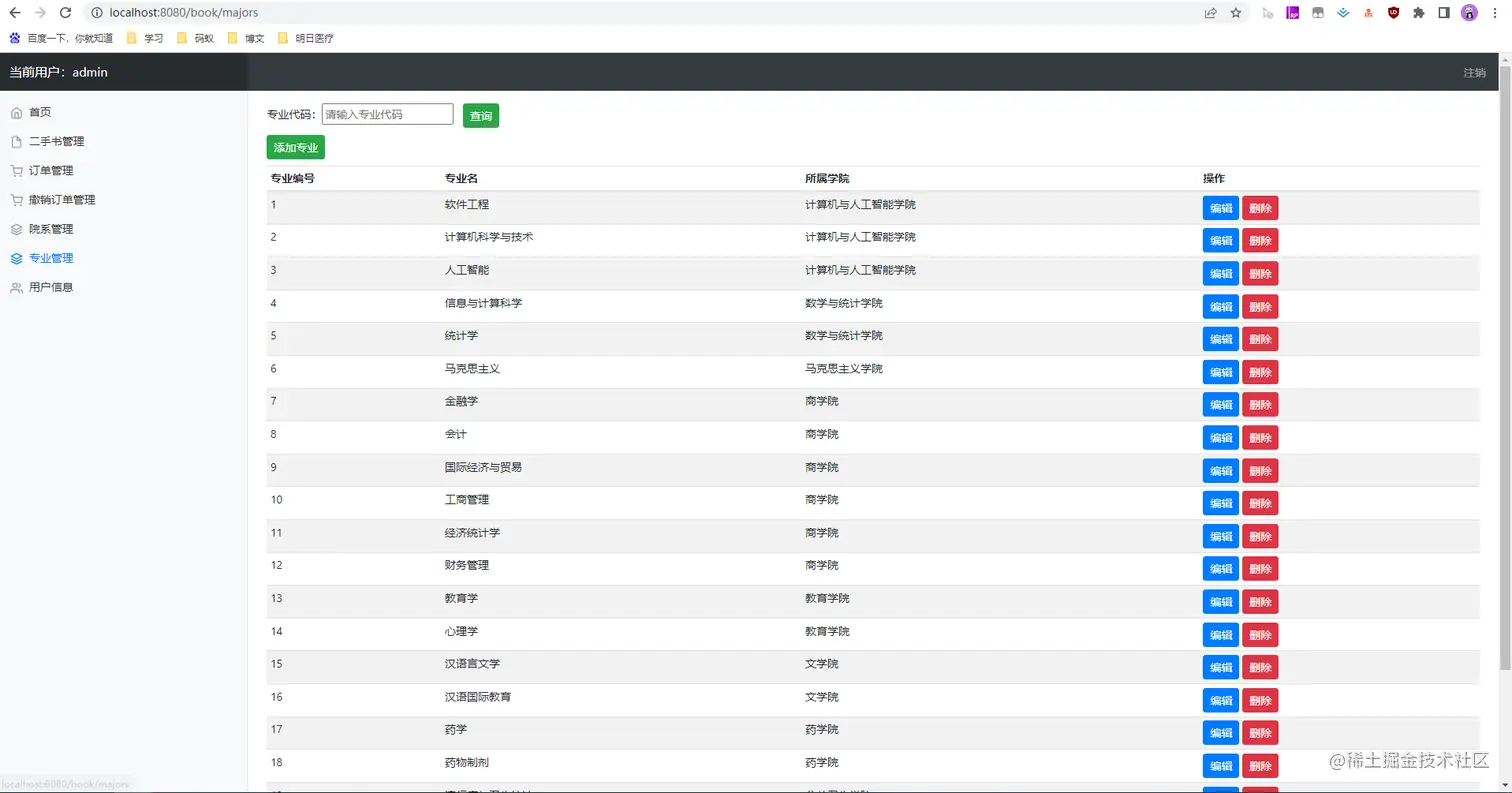
Task: Delete the 汉语言文学 row
Action: [1260, 668]
